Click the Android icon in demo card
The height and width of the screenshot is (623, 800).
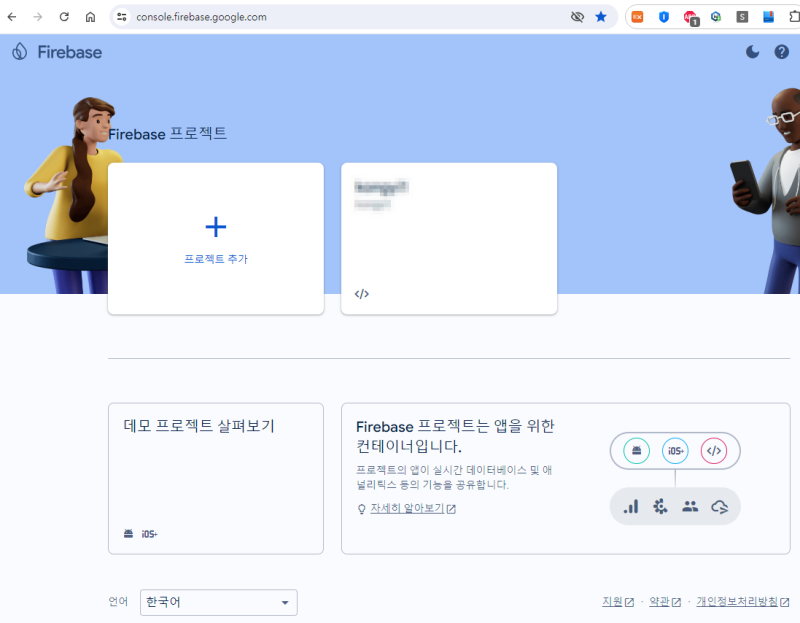click(129, 534)
